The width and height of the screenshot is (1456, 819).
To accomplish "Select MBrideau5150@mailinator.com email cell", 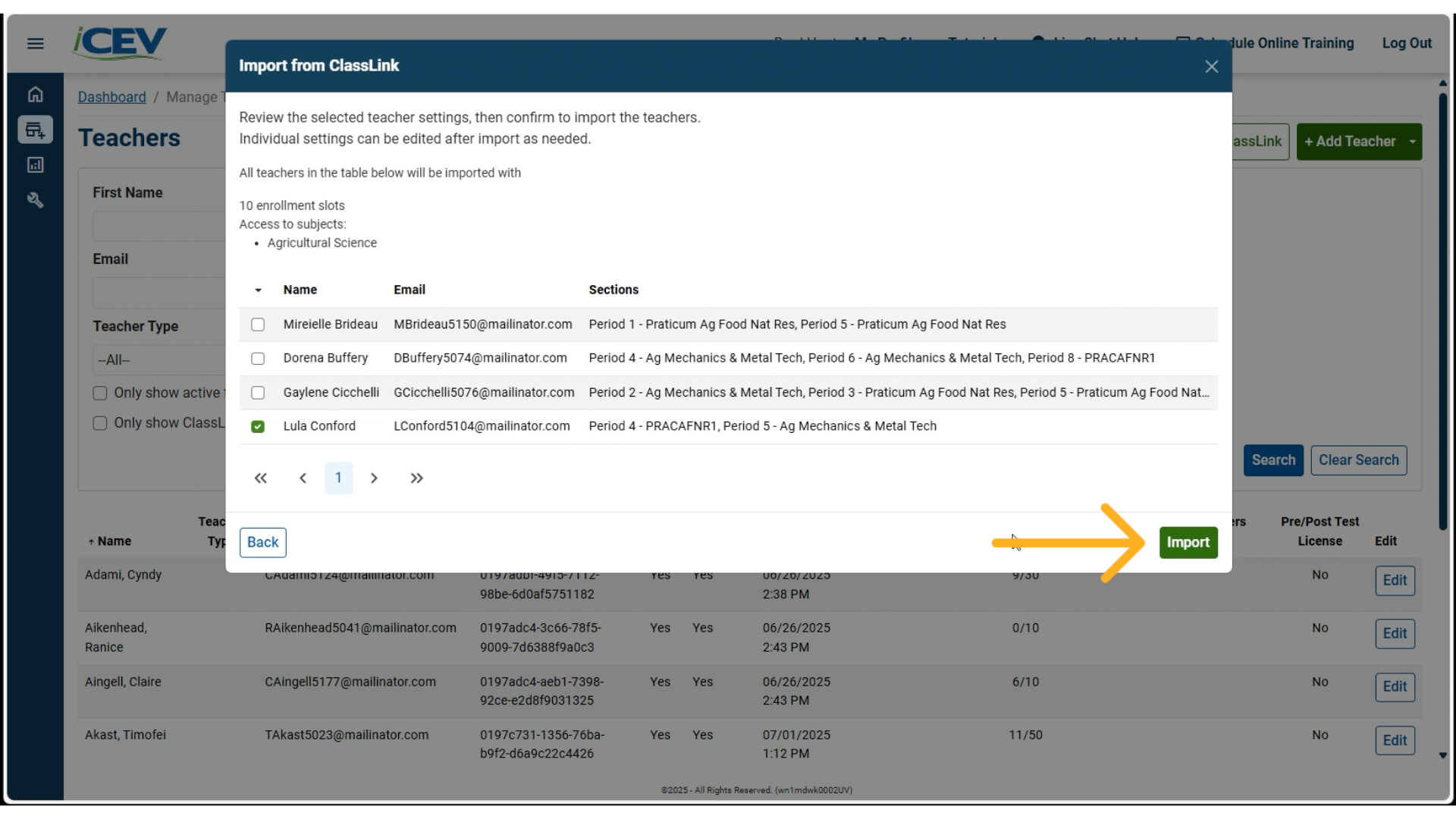I will pyautogui.click(x=483, y=325).
